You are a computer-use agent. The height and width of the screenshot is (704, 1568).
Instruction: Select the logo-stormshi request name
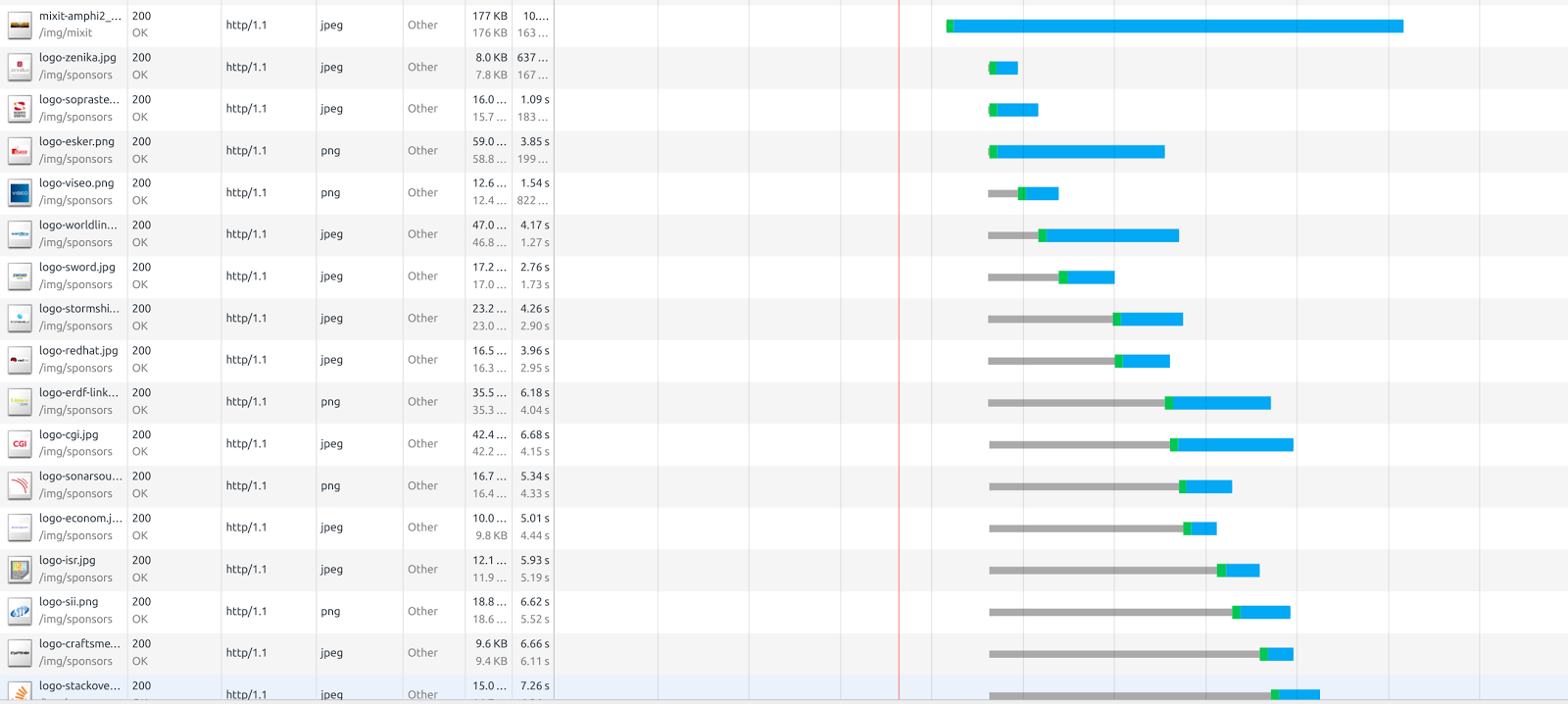click(x=79, y=309)
